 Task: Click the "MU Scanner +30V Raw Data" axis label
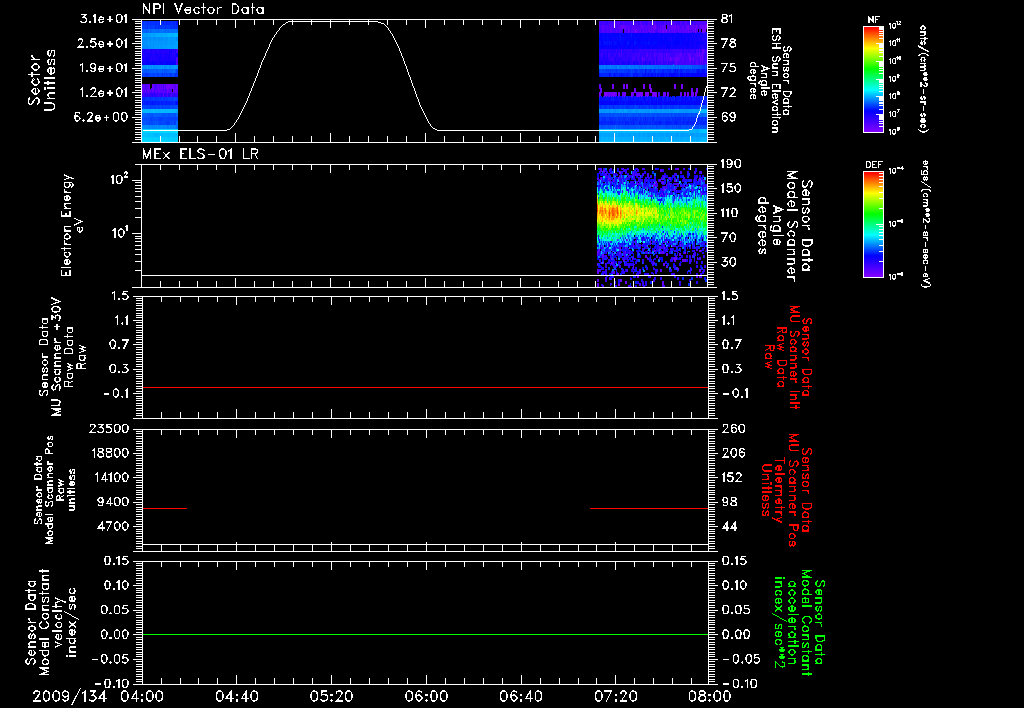(x=63, y=357)
